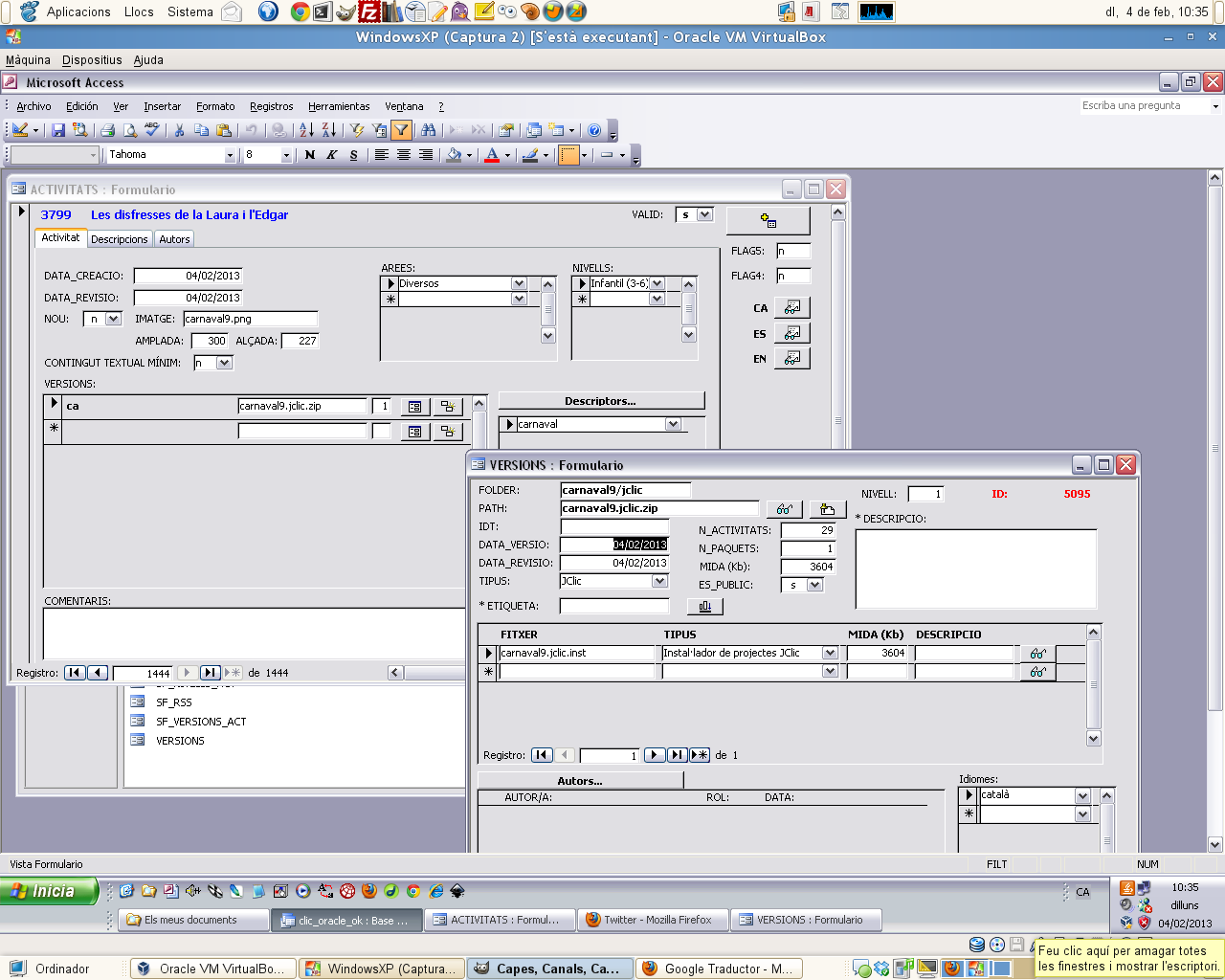Open the TIPUS JClic dropdown
The height and width of the screenshot is (980, 1225).
(659, 582)
